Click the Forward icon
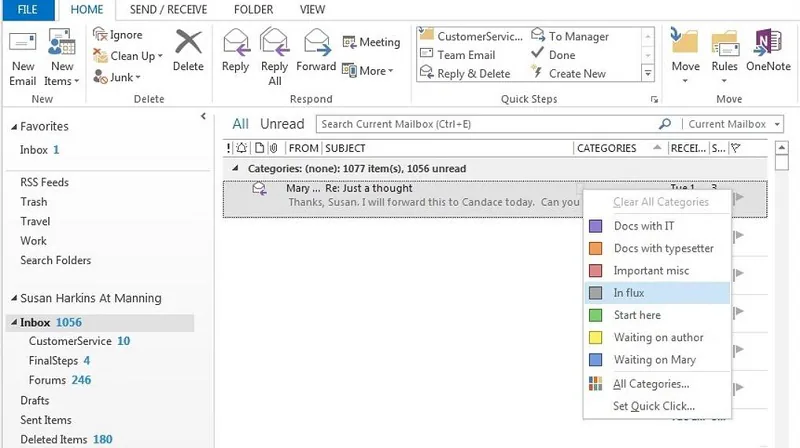Image resolution: width=800 pixels, height=448 pixels. click(316, 45)
